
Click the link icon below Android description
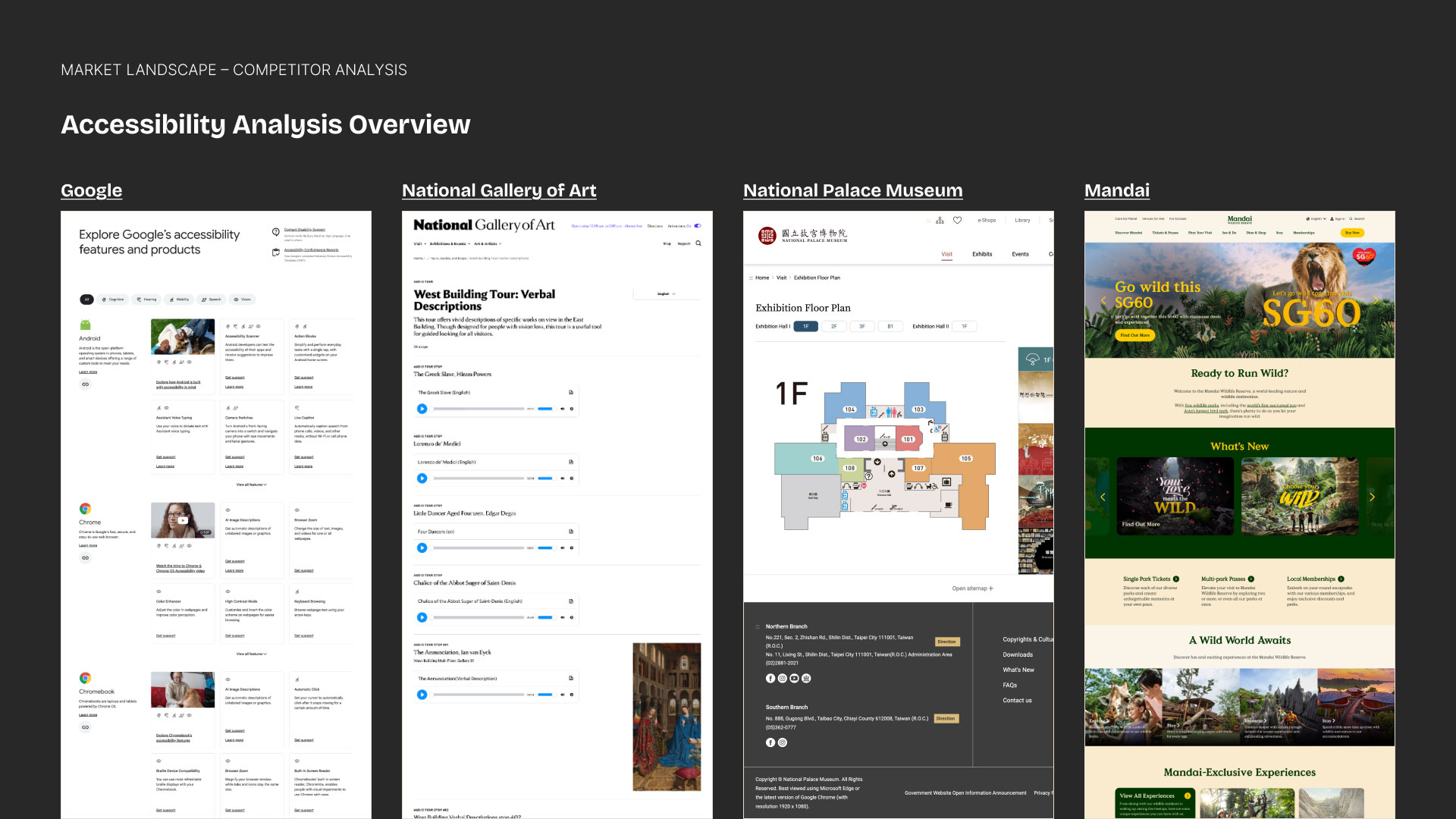85,384
